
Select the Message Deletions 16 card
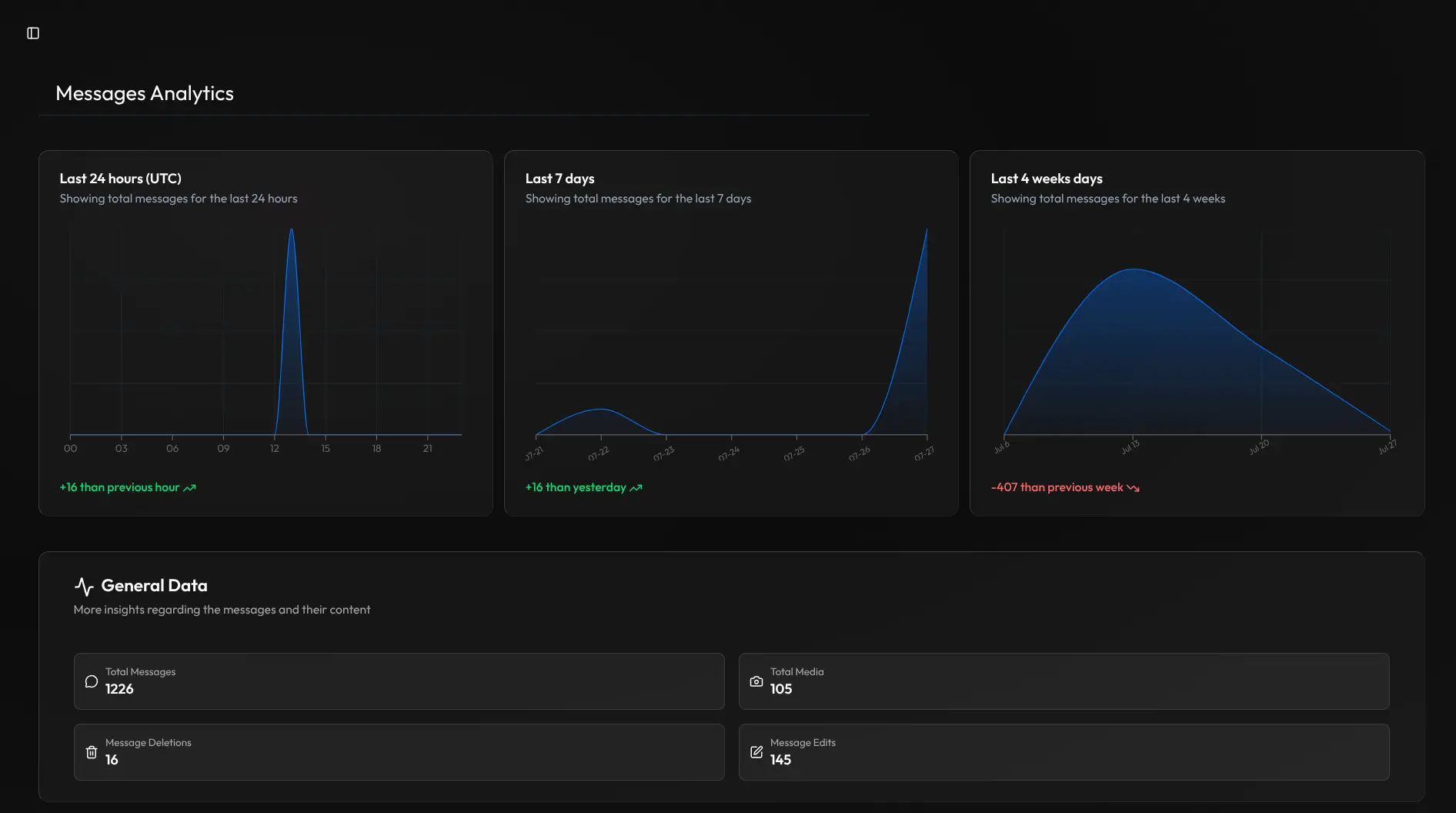399,752
